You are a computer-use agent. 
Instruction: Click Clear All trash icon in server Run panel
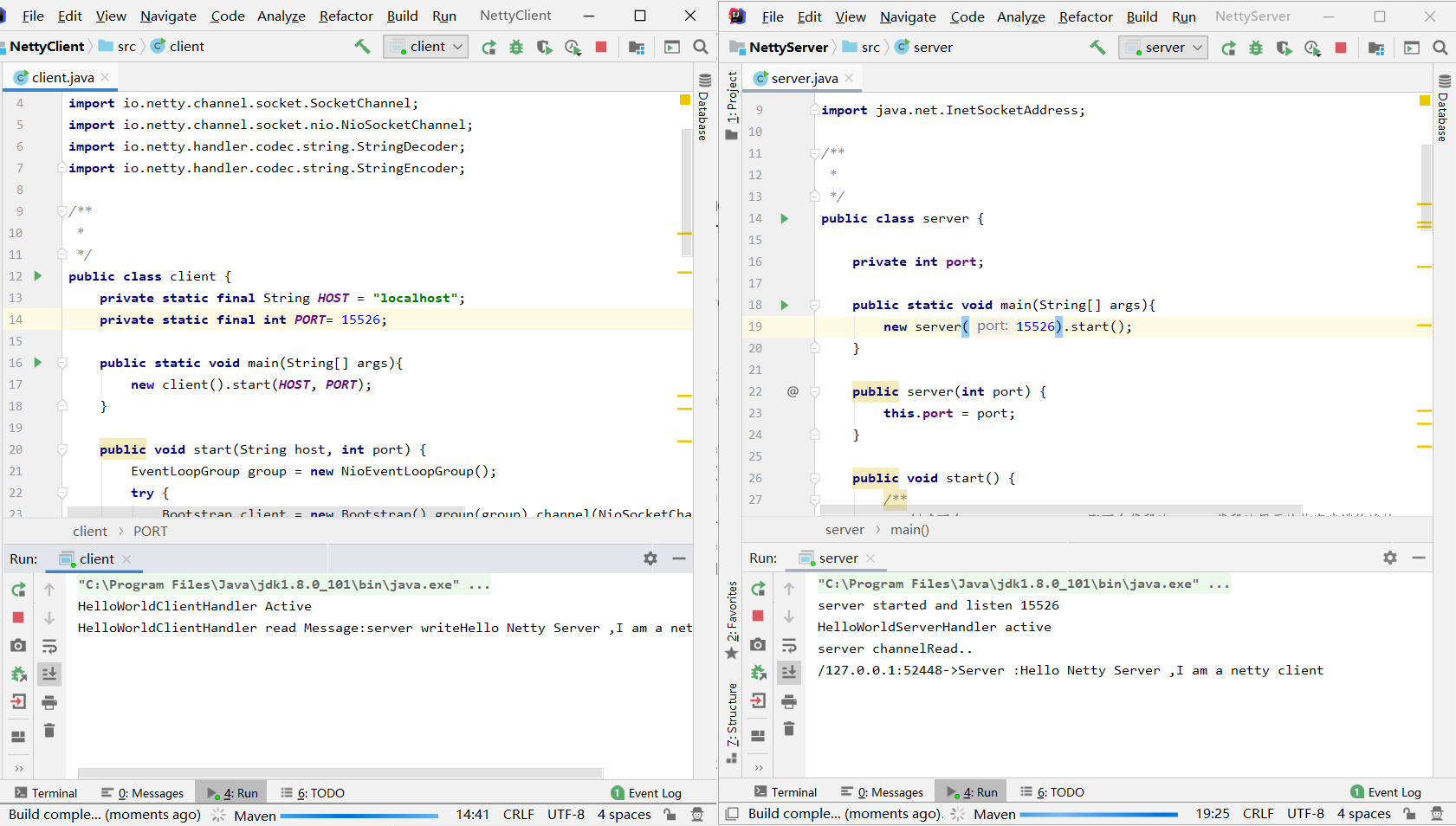789,729
